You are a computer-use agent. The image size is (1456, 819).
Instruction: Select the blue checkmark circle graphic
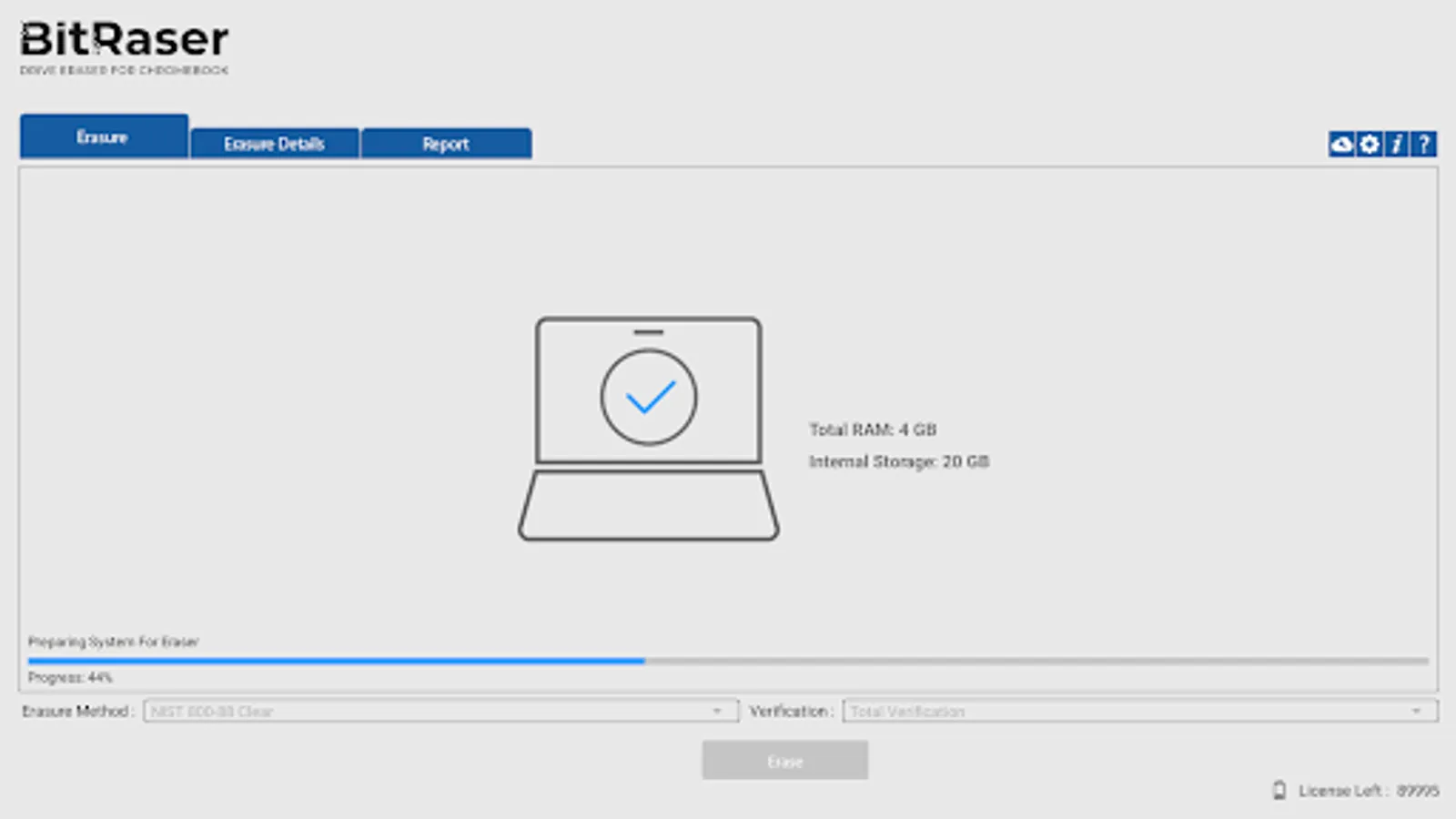point(648,395)
